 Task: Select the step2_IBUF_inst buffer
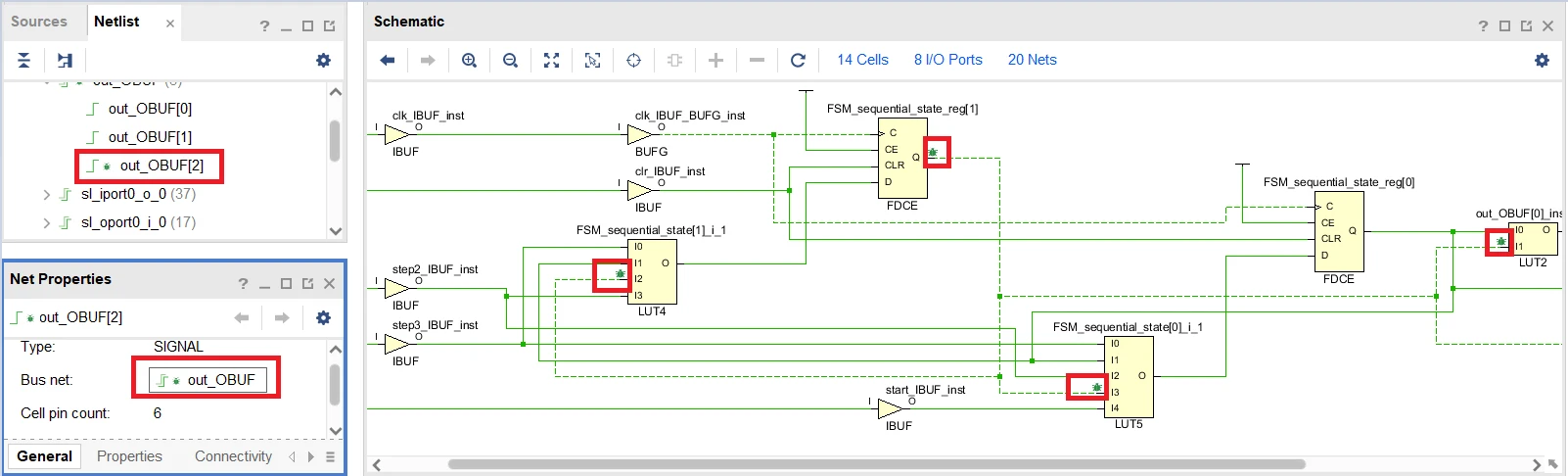click(x=397, y=288)
